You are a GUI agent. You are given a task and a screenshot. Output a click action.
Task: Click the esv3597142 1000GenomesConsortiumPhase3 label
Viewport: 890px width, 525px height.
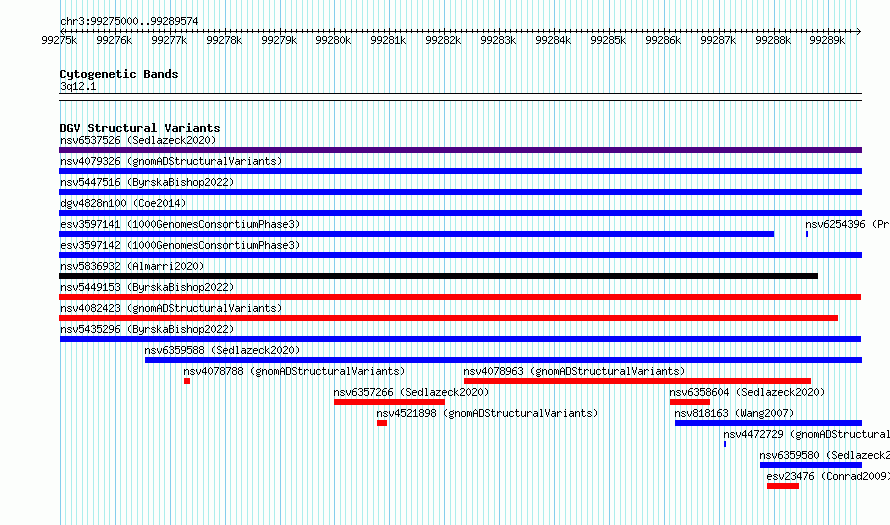[180, 245]
